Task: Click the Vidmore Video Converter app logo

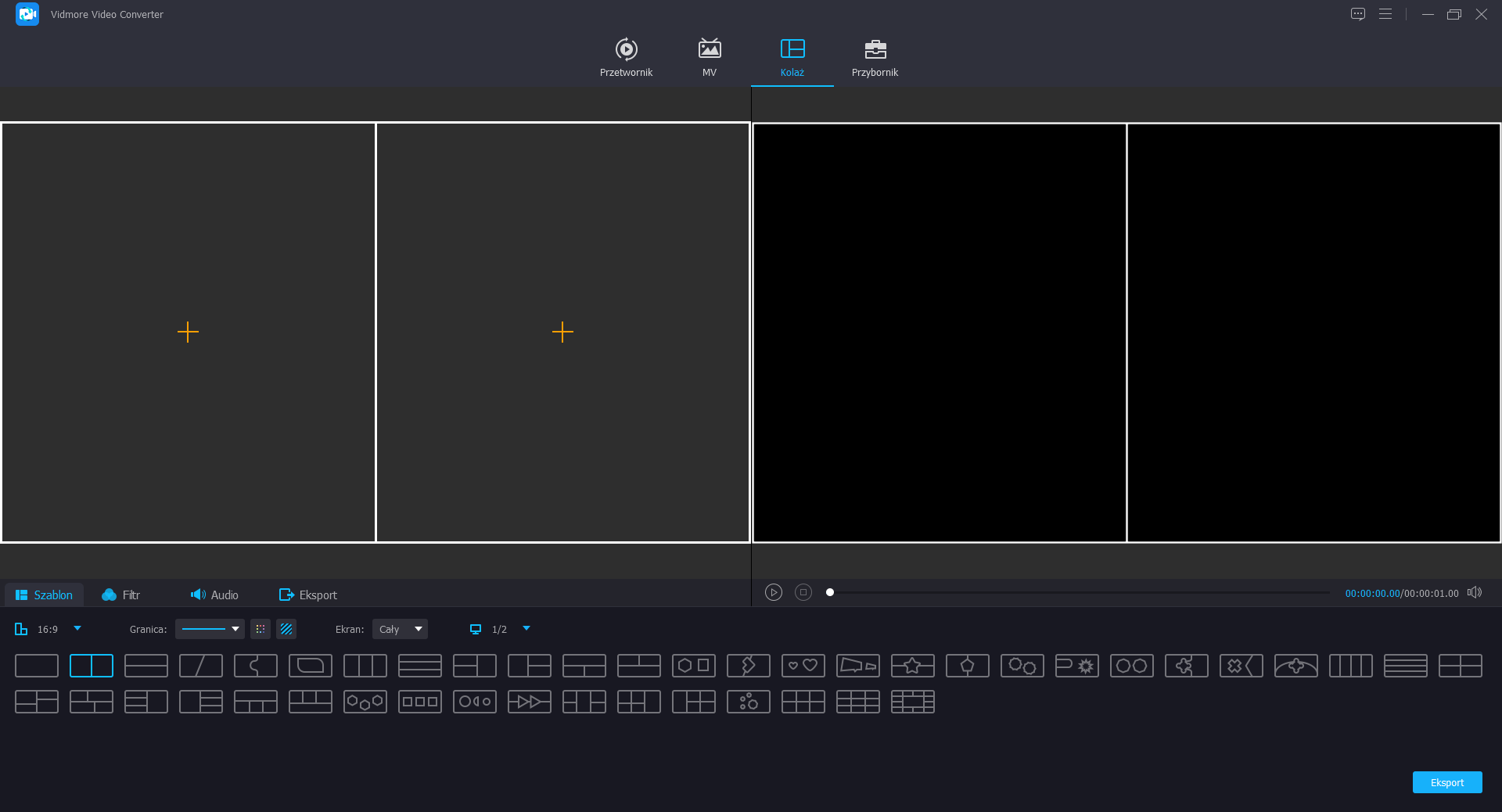Action: 27,14
